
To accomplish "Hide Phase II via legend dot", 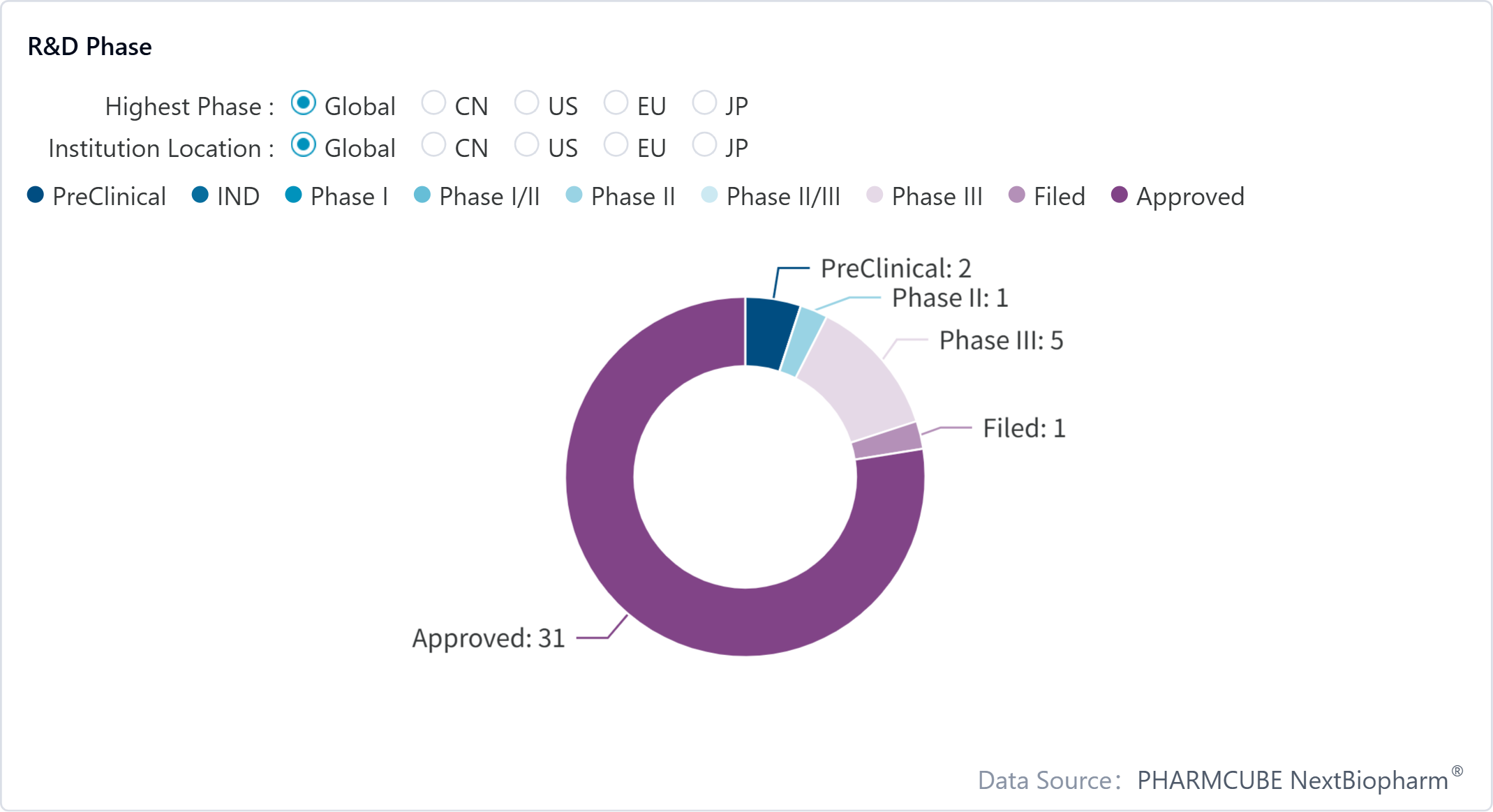I will tap(574, 195).
